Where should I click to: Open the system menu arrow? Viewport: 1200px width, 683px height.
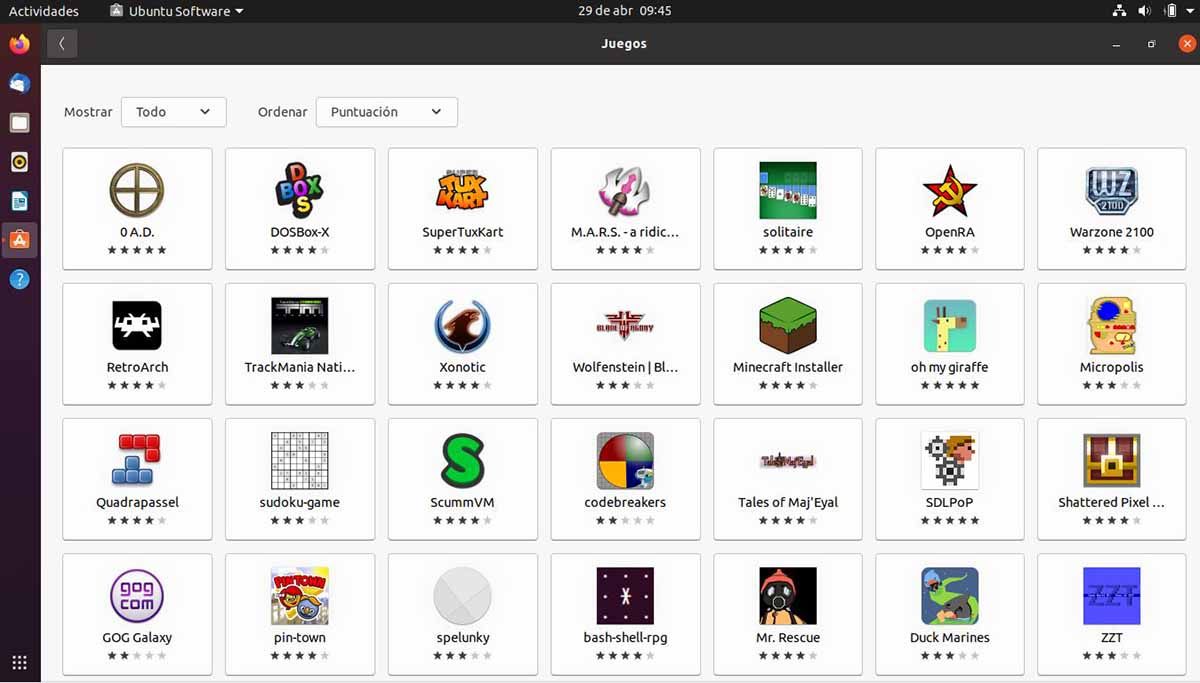(1189, 12)
